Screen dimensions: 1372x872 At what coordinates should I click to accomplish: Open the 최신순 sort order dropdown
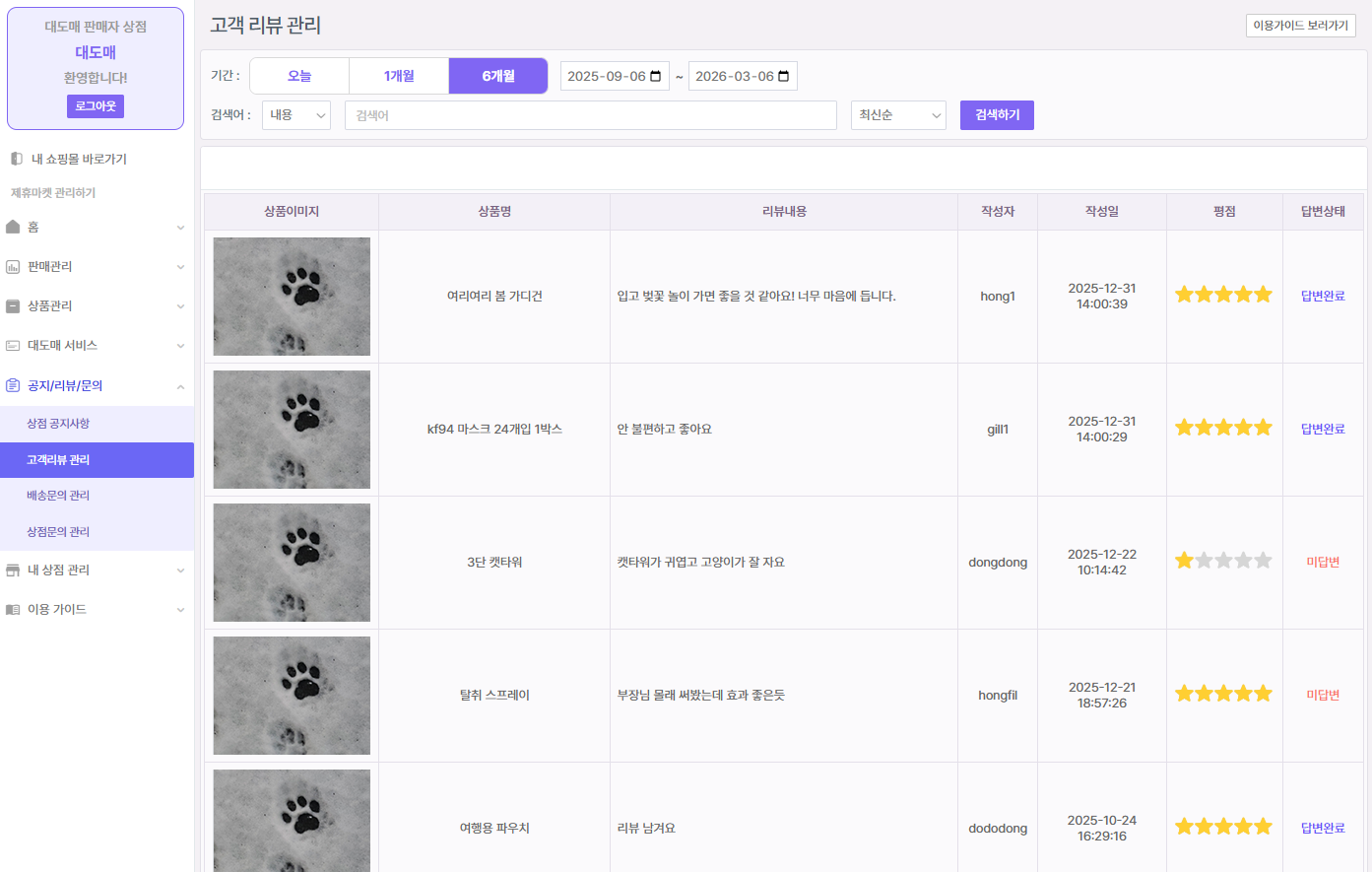898,115
